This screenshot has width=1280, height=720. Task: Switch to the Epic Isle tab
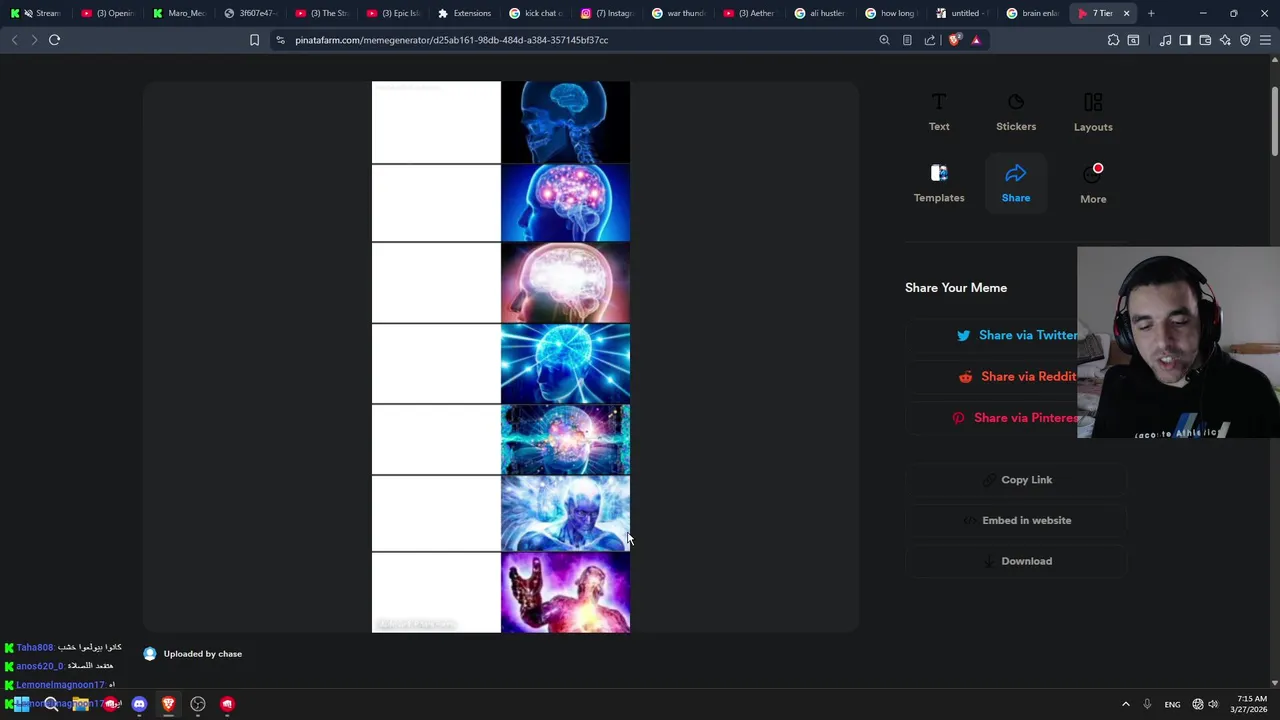click(x=393, y=13)
